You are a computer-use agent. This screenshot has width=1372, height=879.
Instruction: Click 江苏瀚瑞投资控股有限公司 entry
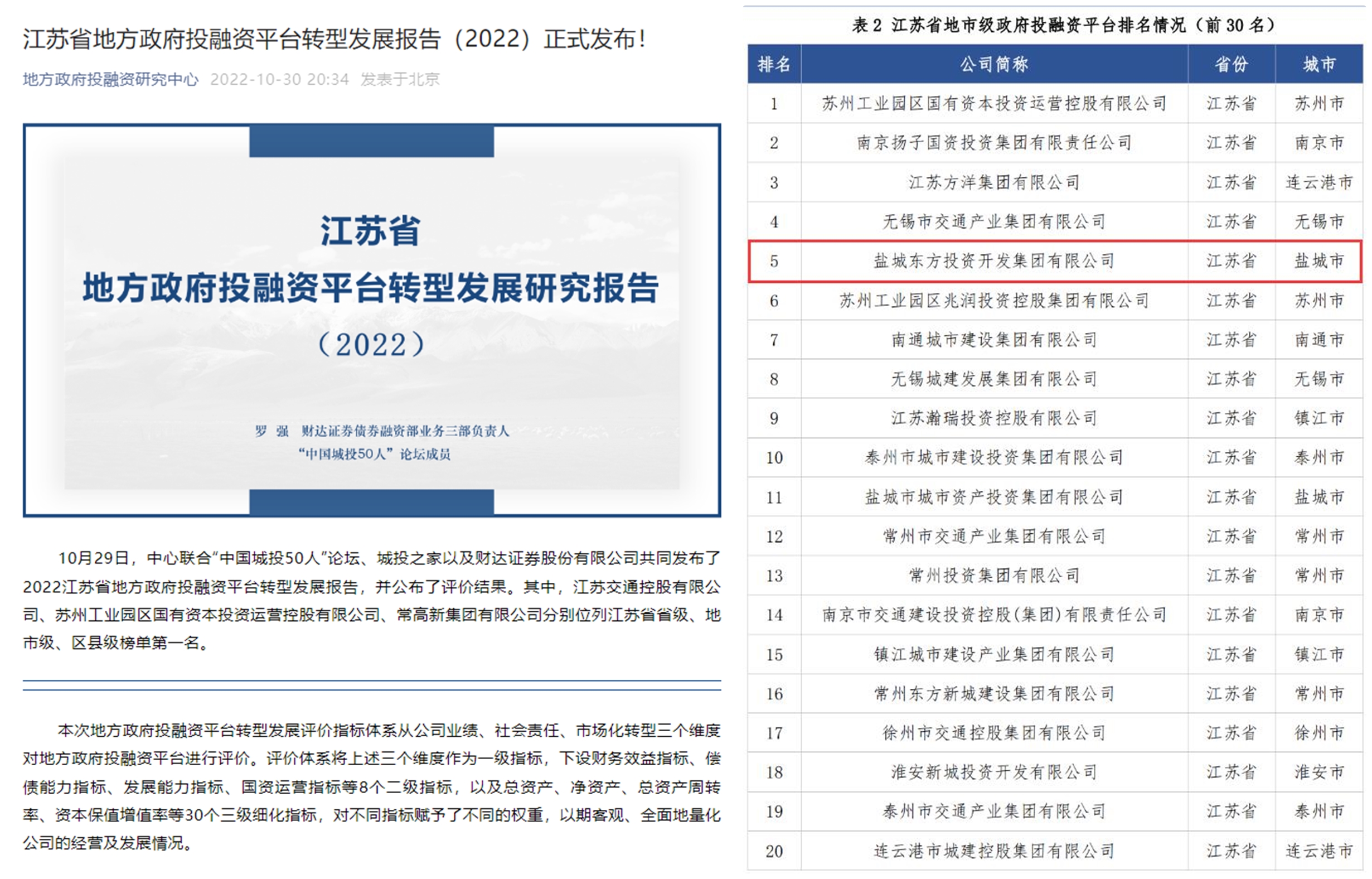pos(994,418)
